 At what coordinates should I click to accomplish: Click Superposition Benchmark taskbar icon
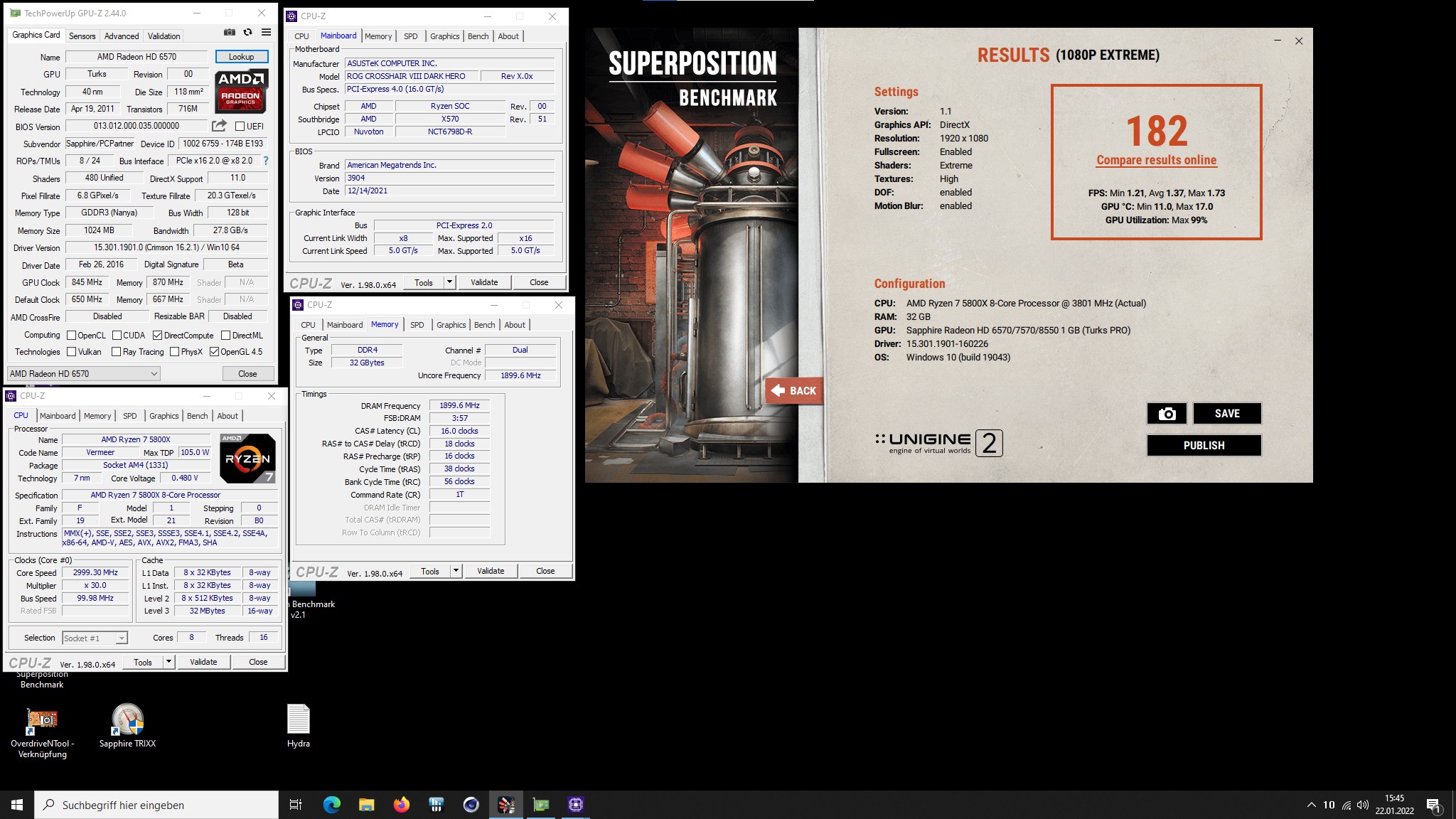coord(506,805)
